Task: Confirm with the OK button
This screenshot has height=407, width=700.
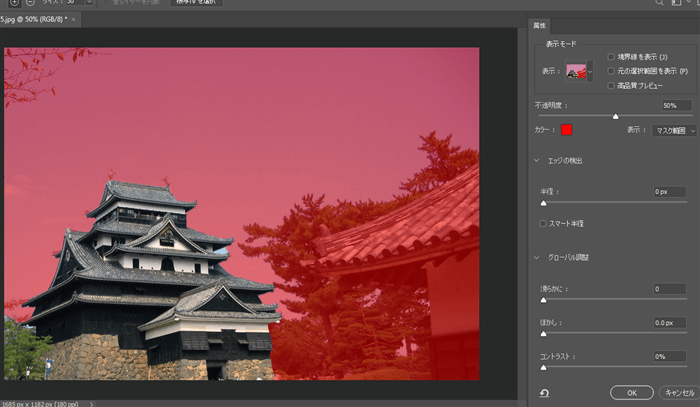Action: (632, 393)
